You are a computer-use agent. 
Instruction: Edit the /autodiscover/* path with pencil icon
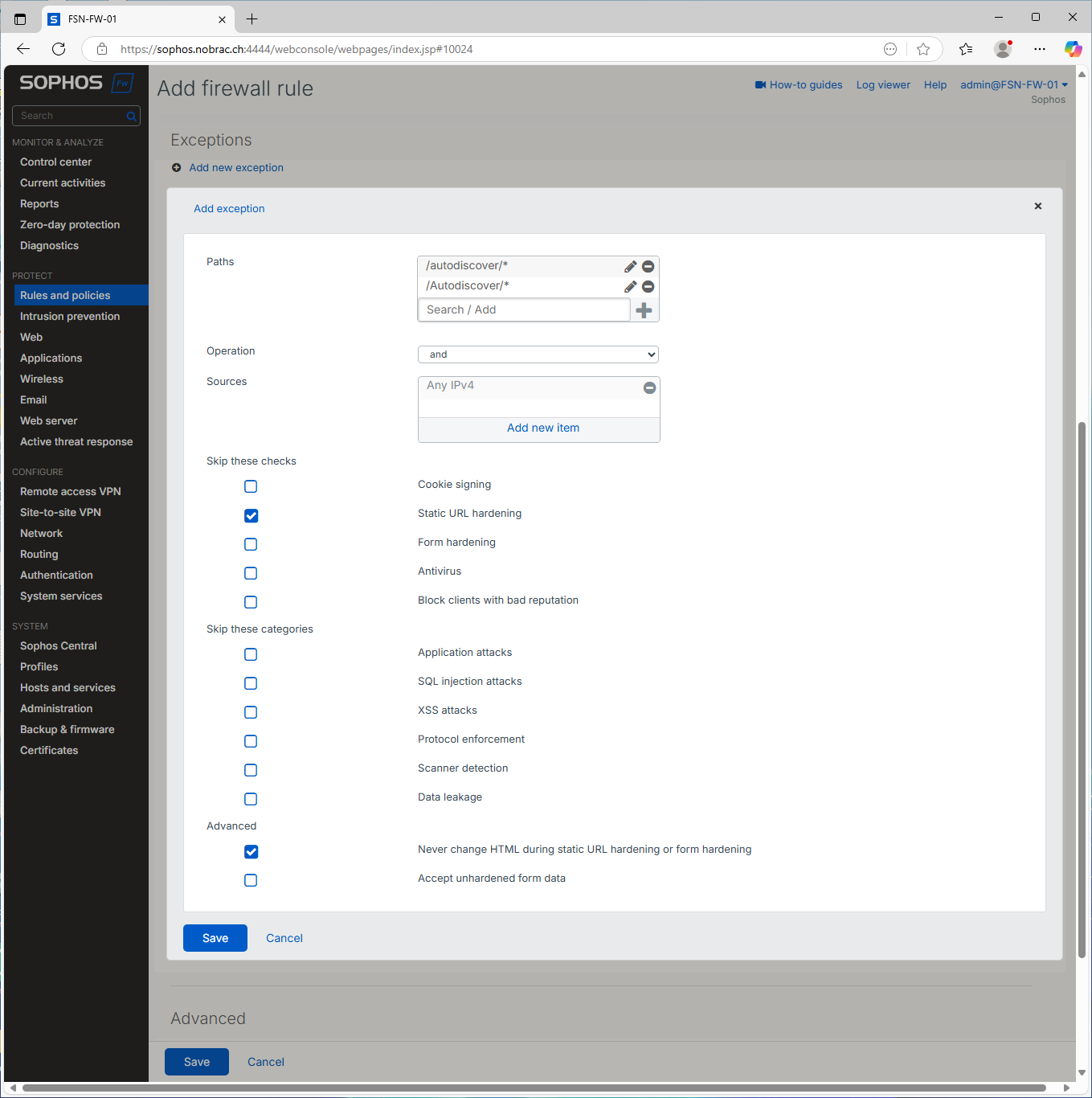(631, 266)
